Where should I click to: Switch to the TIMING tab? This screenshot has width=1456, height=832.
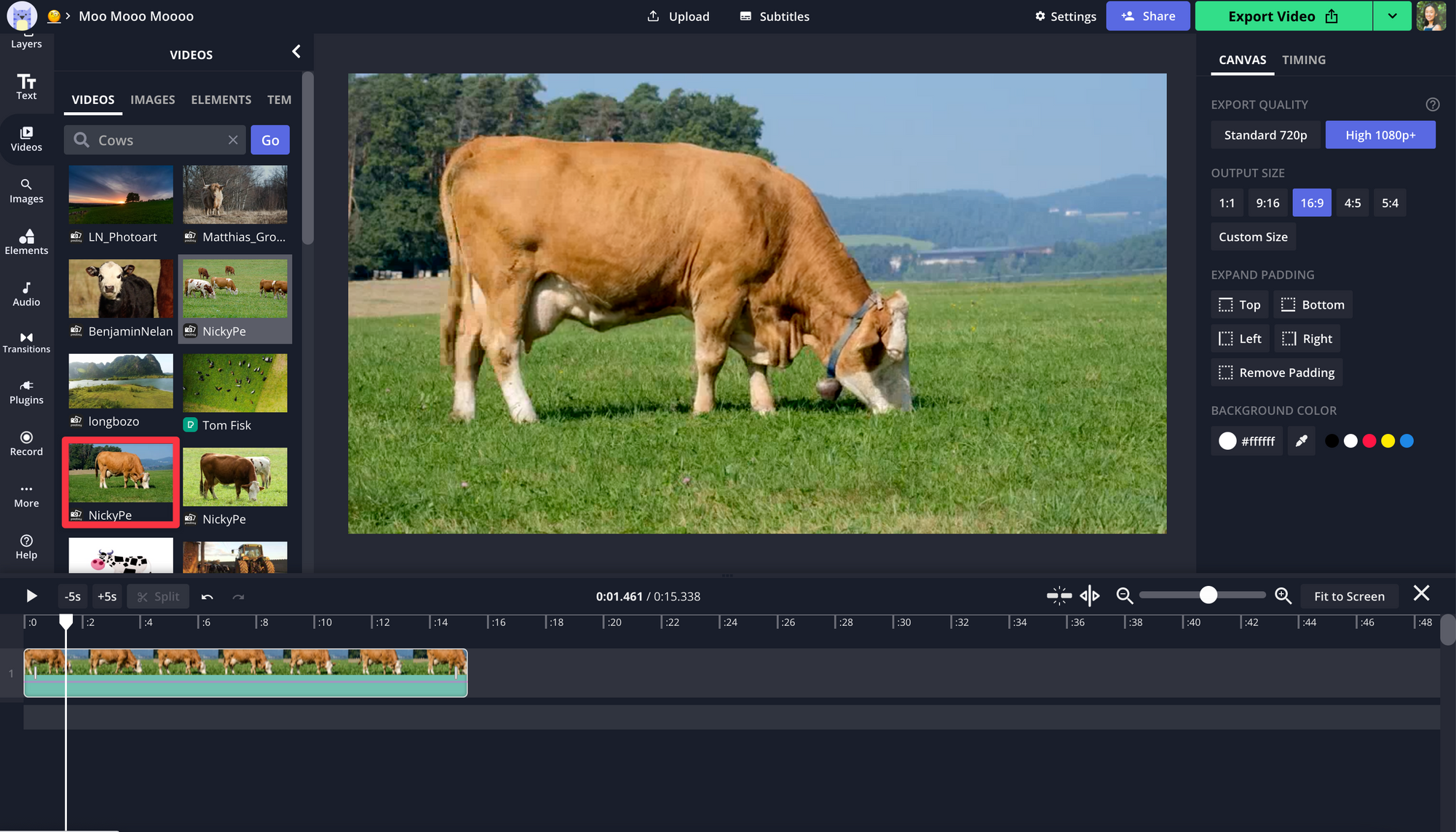coord(1303,60)
